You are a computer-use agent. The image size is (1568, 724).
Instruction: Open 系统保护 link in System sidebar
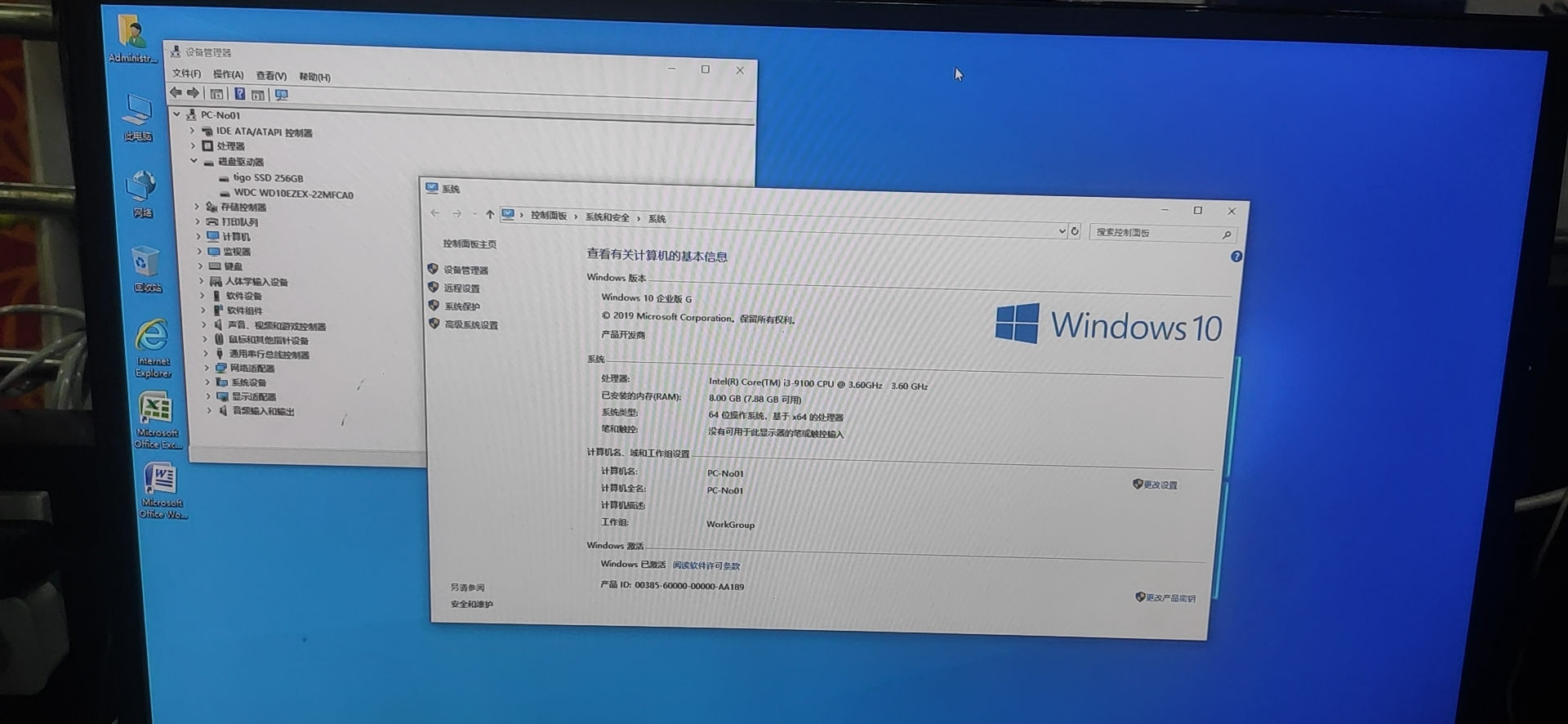click(x=462, y=306)
